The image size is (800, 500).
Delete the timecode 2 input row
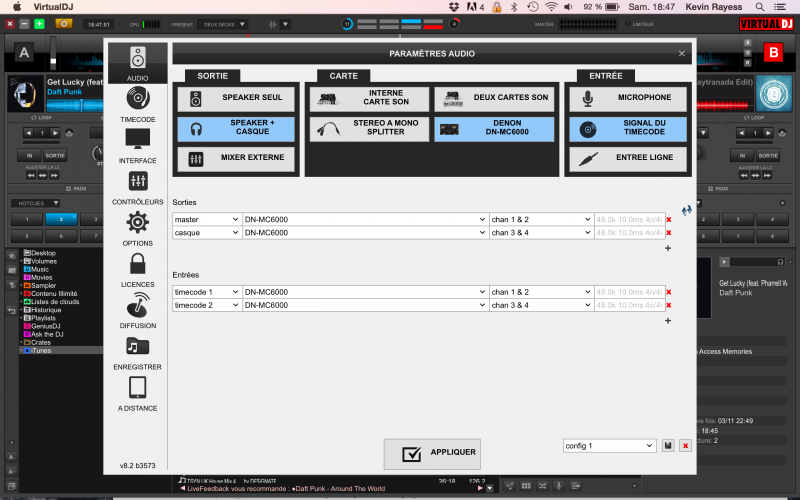tap(669, 306)
